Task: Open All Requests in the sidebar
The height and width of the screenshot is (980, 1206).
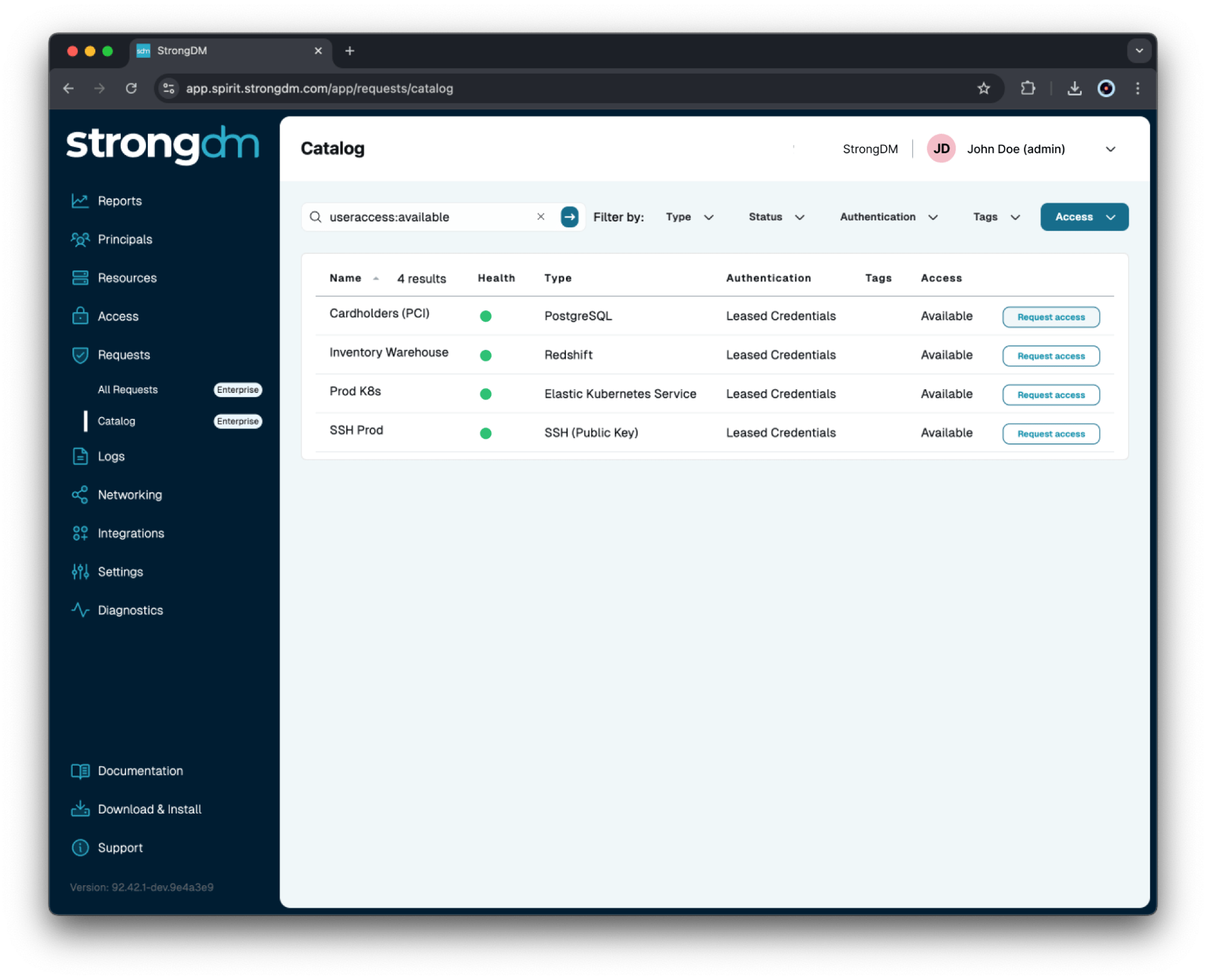Action: pyautogui.click(x=128, y=389)
